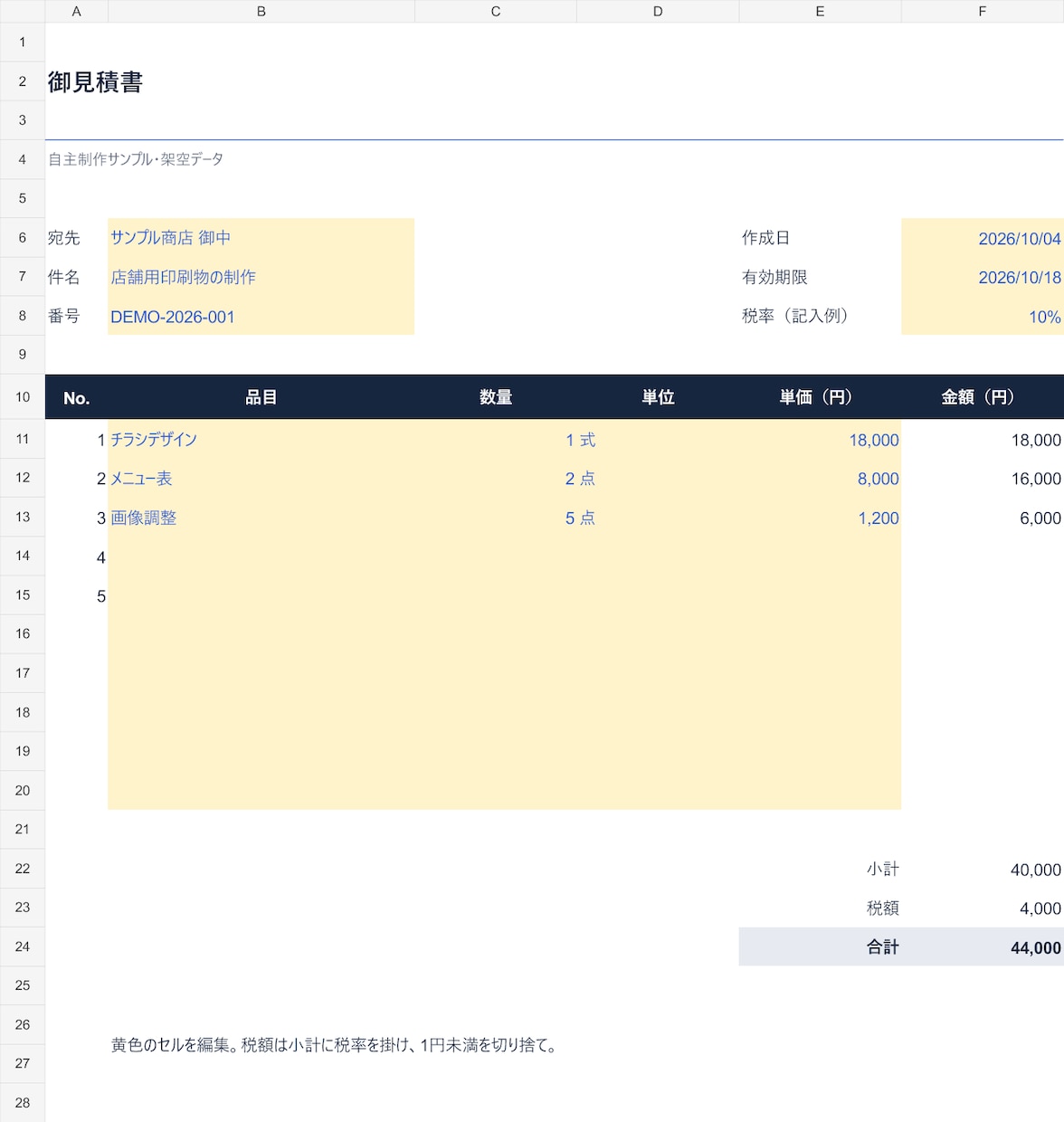Select the チラシデザイン item cell
1064x1122 pixels.
(261, 439)
